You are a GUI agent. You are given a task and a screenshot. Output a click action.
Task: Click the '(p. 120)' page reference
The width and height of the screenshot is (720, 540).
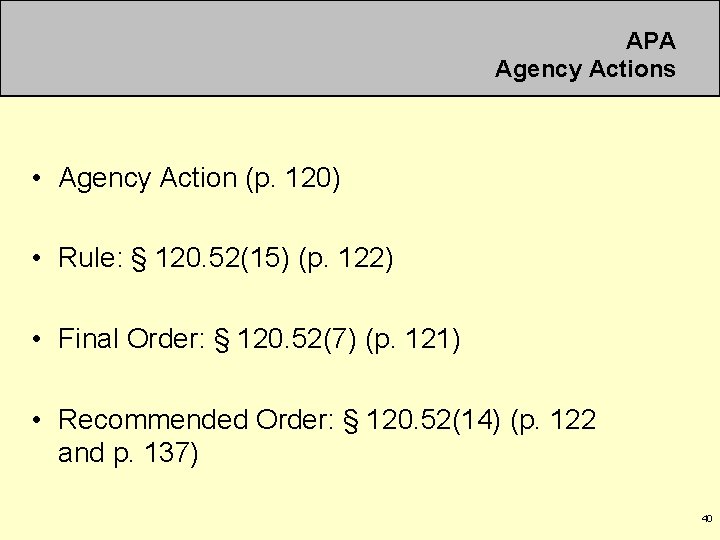click(x=293, y=179)
